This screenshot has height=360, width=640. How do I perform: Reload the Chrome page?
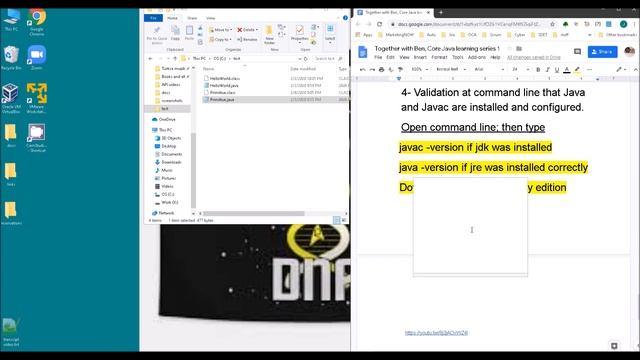tap(379, 24)
